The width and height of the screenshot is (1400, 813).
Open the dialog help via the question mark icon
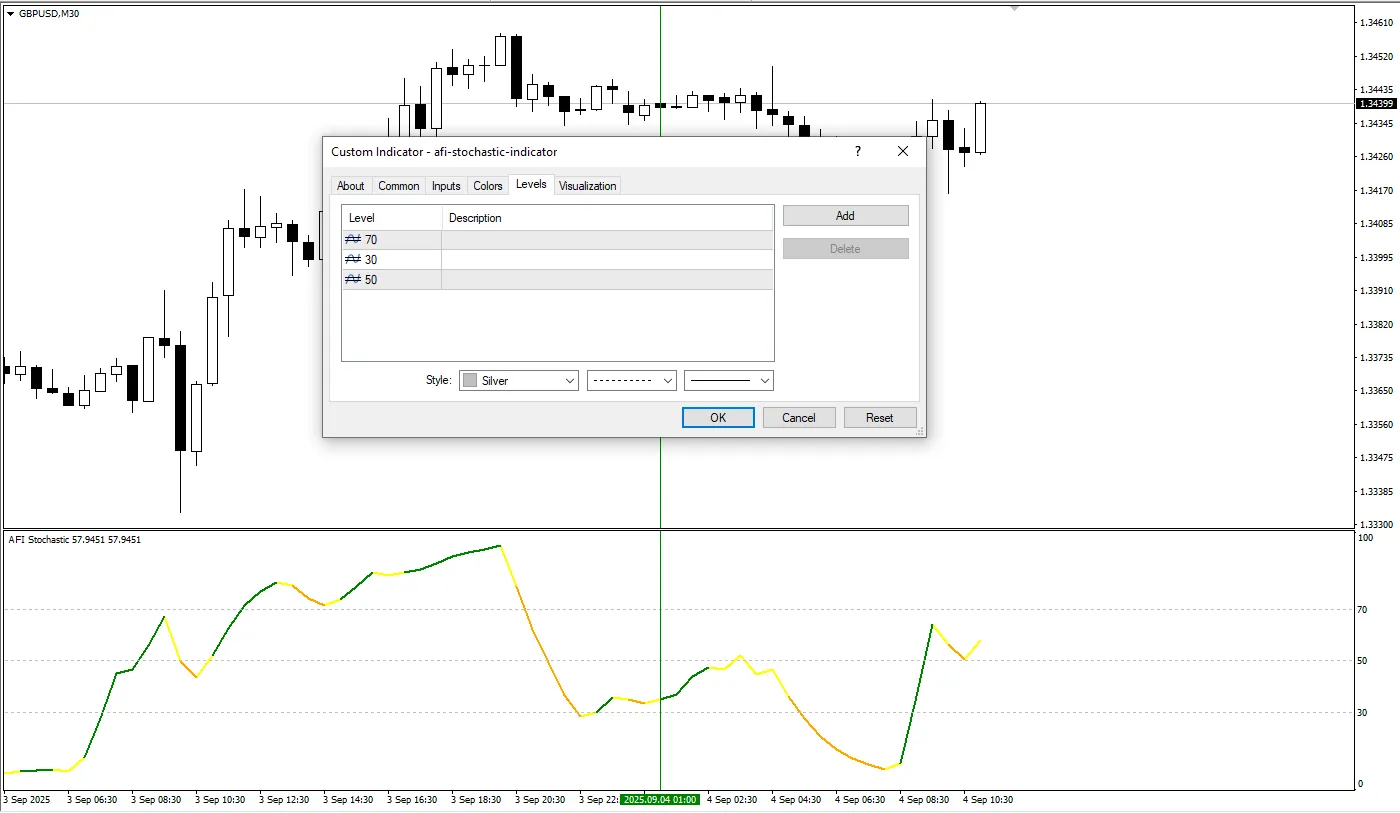(857, 151)
